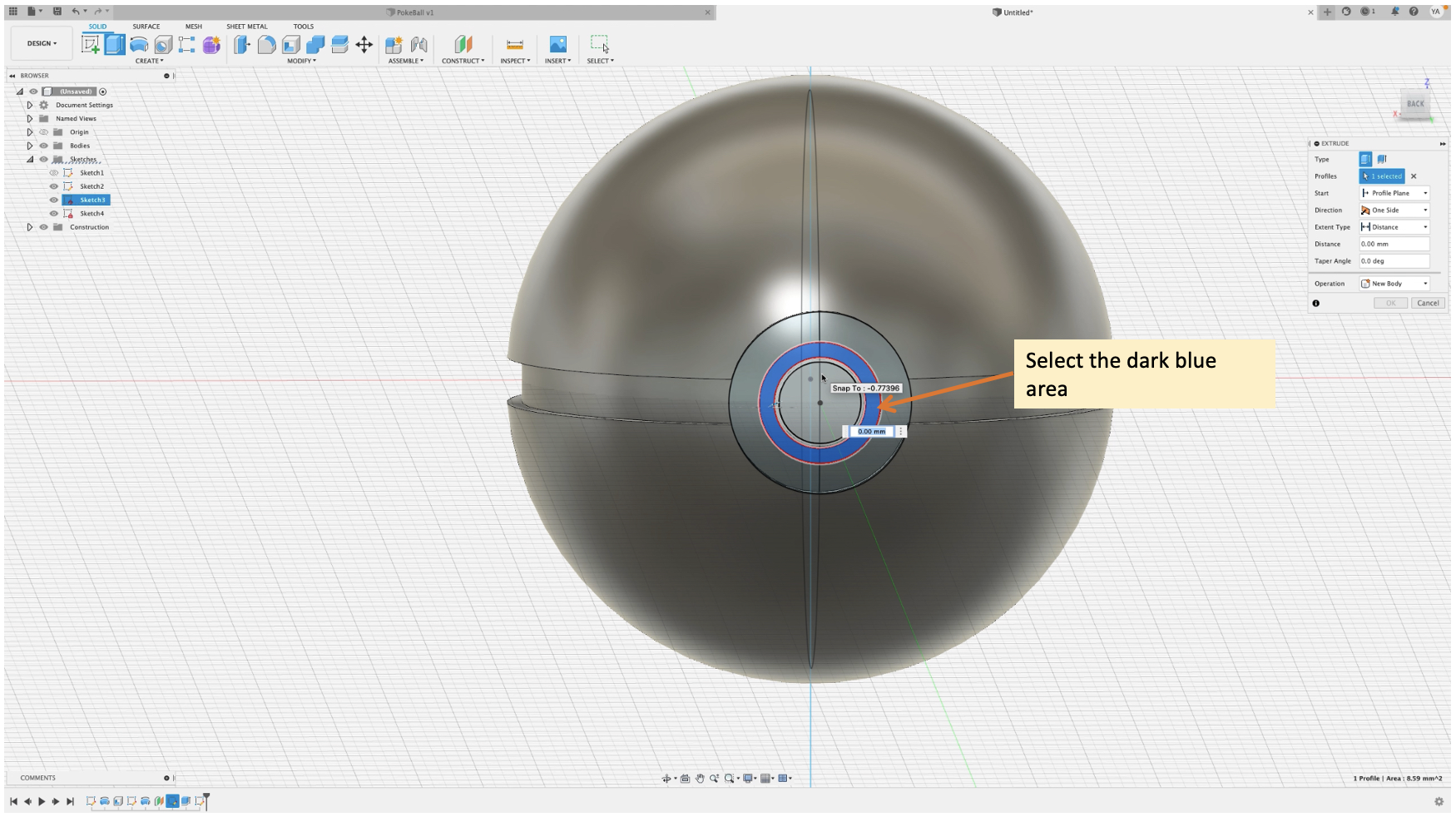Viewport: 1456px width, 817px height.
Task: Select the Orbit navigation tool
Action: coord(666,779)
